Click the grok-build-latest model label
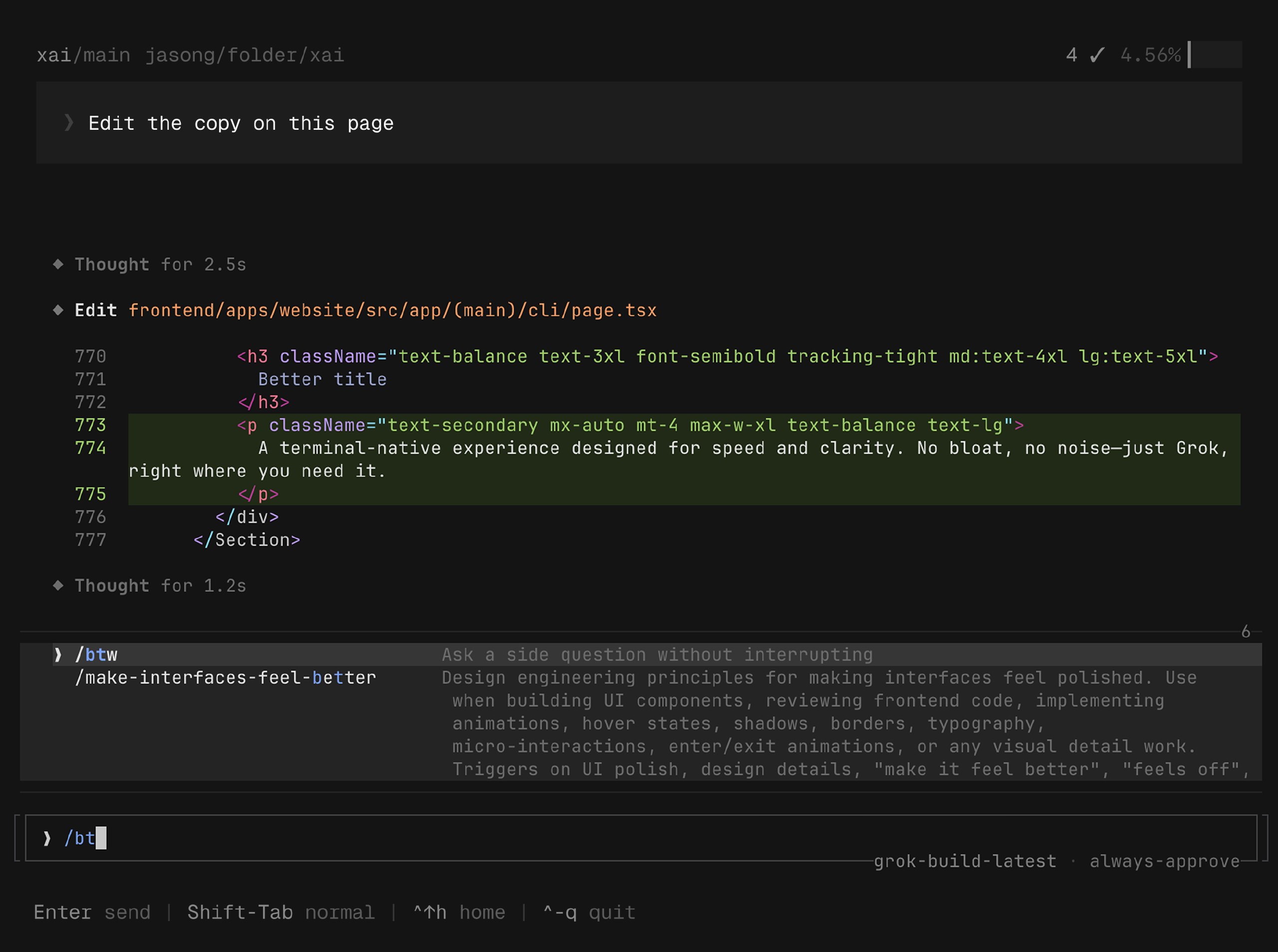The image size is (1278, 952). coord(965,862)
